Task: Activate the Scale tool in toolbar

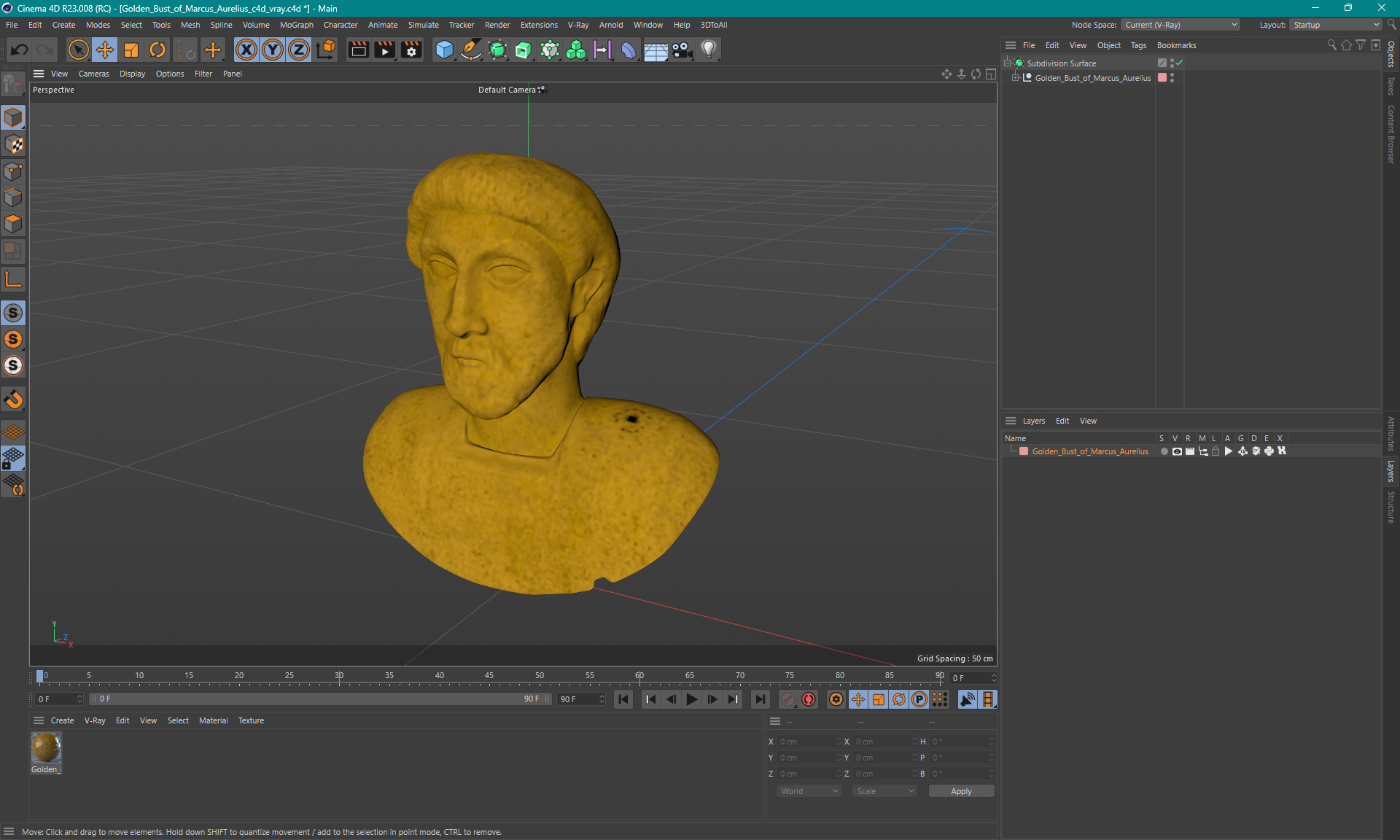Action: [x=131, y=50]
